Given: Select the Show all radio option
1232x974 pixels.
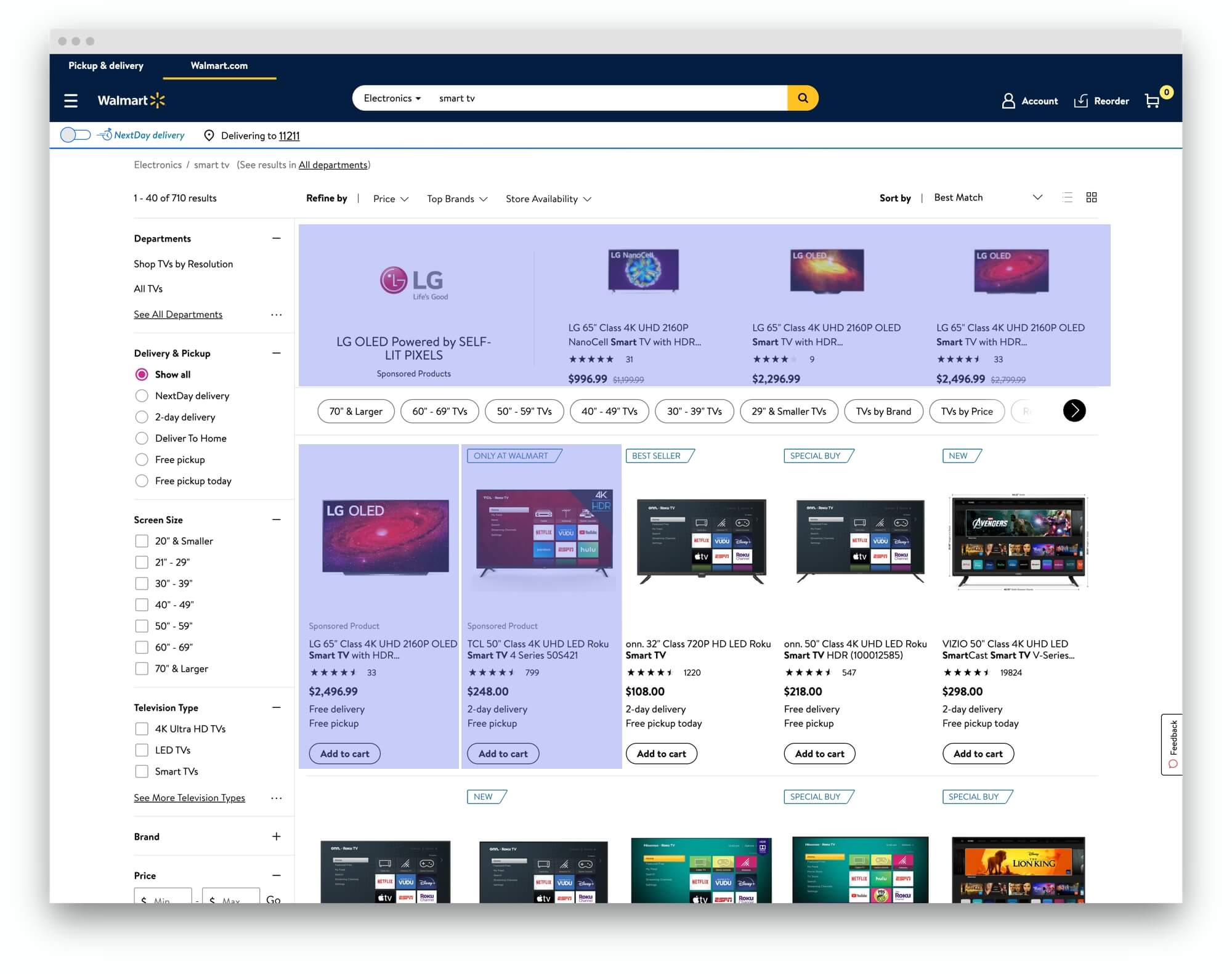Looking at the screenshot, I should pos(142,375).
